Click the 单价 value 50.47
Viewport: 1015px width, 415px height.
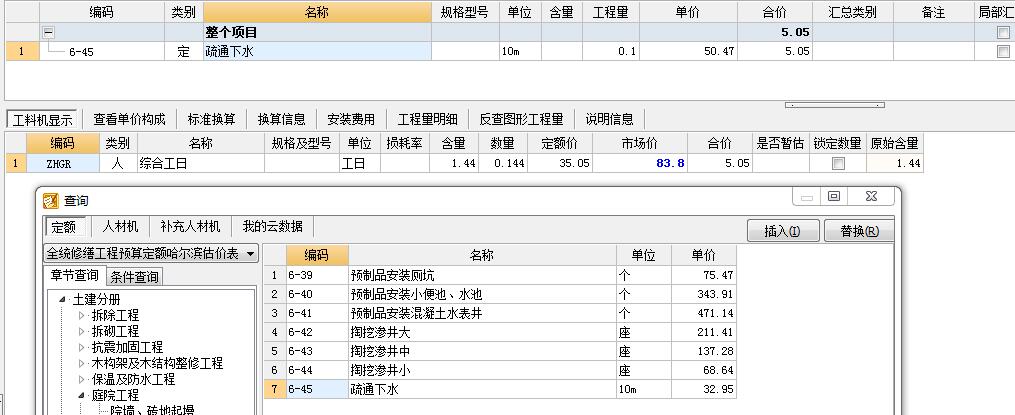(x=688, y=51)
